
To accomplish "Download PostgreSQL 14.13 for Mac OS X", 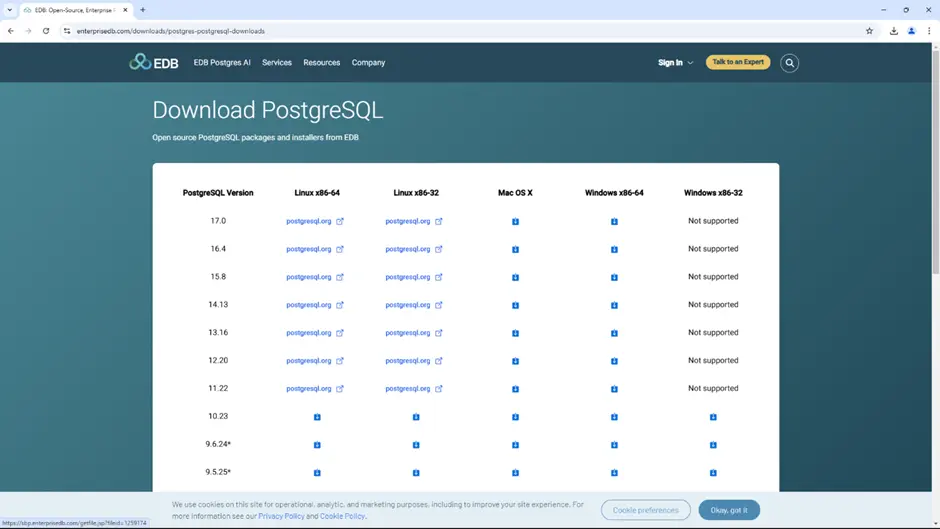I will click(515, 305).
